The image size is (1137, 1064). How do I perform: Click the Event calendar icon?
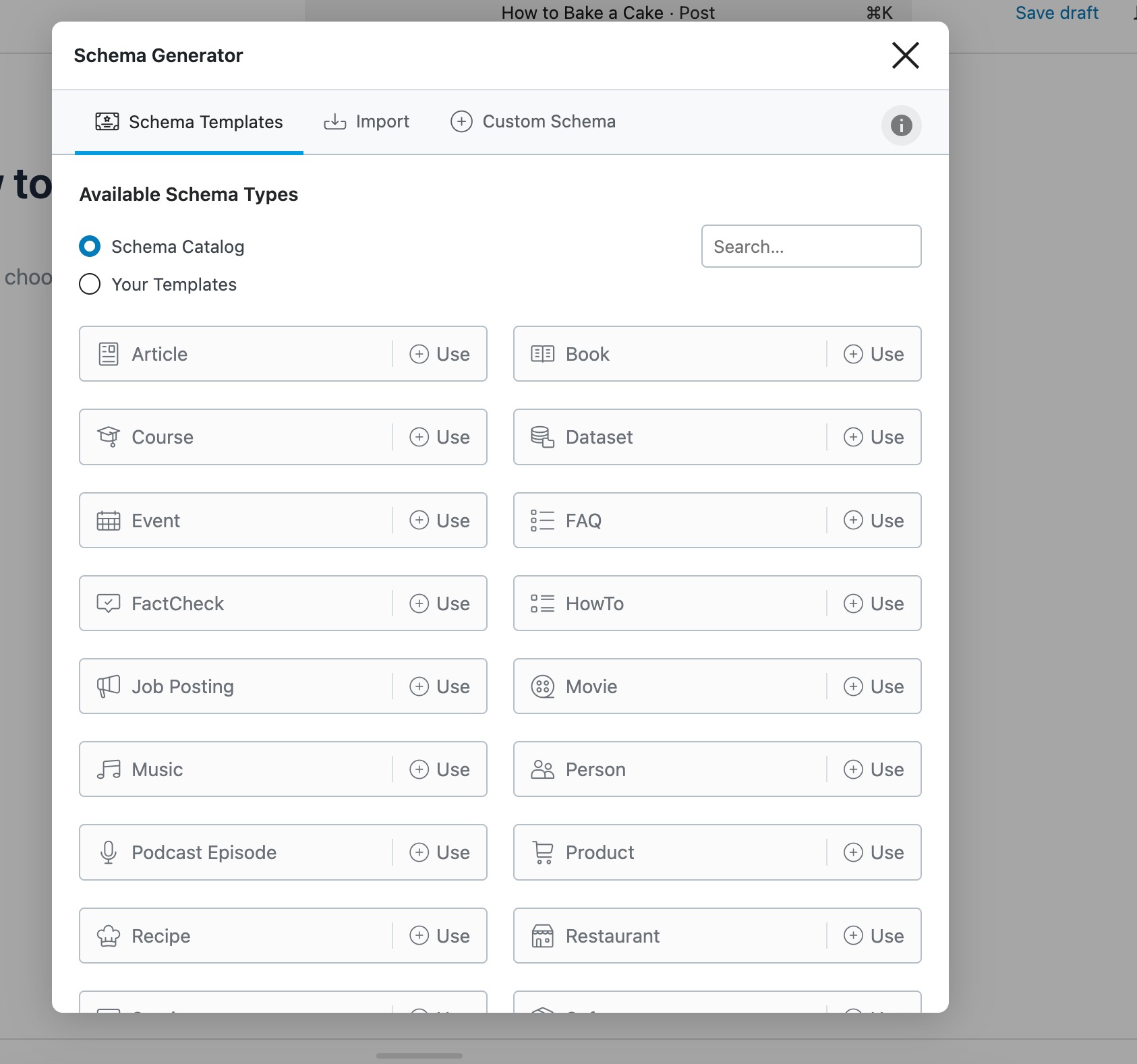coord(109,521)
